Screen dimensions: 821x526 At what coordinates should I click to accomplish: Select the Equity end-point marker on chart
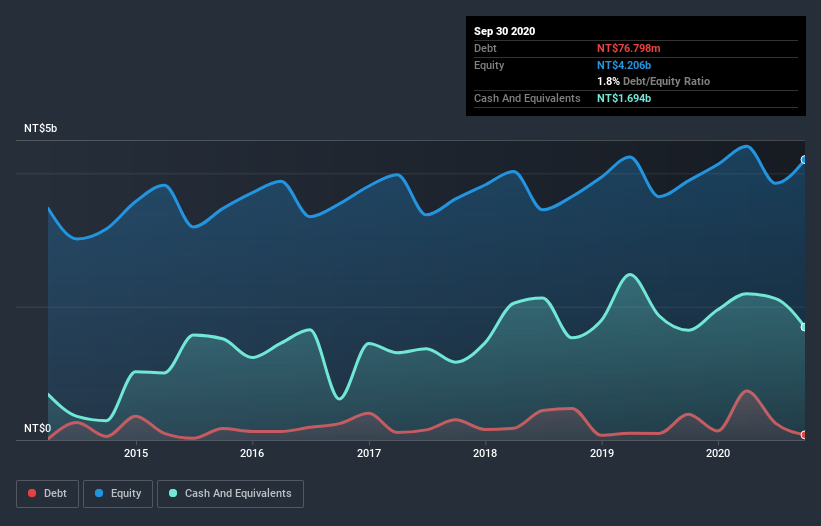(804, 160)
